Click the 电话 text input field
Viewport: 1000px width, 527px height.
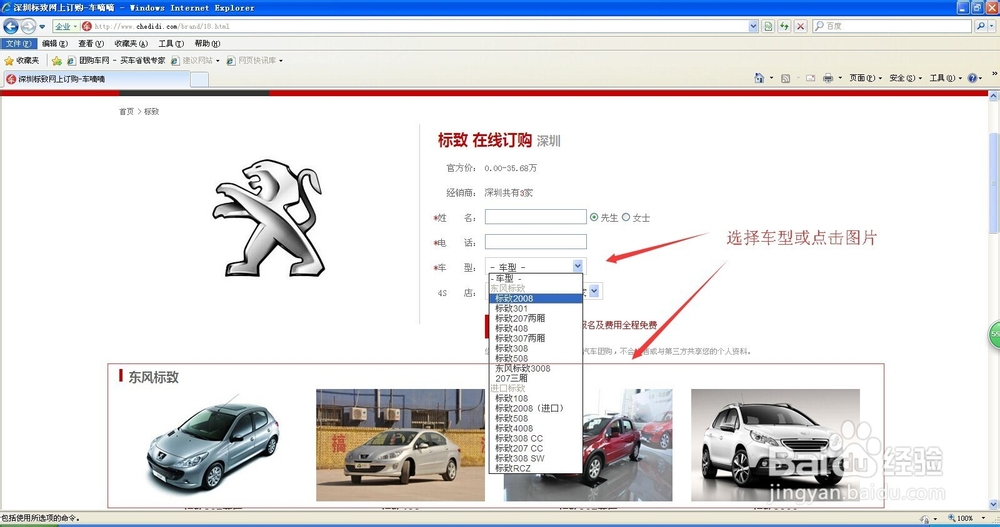click(x=536, y=242)
